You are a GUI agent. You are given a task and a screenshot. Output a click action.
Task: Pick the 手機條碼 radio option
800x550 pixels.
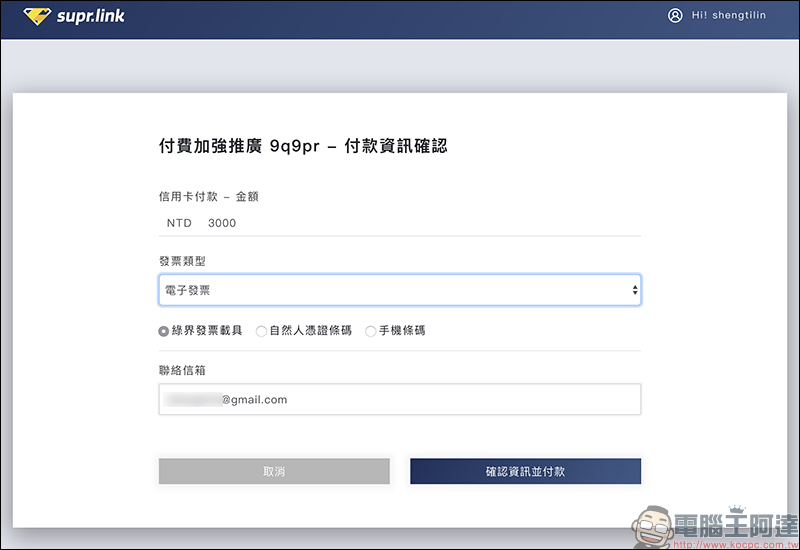click(x=371, y=331)
